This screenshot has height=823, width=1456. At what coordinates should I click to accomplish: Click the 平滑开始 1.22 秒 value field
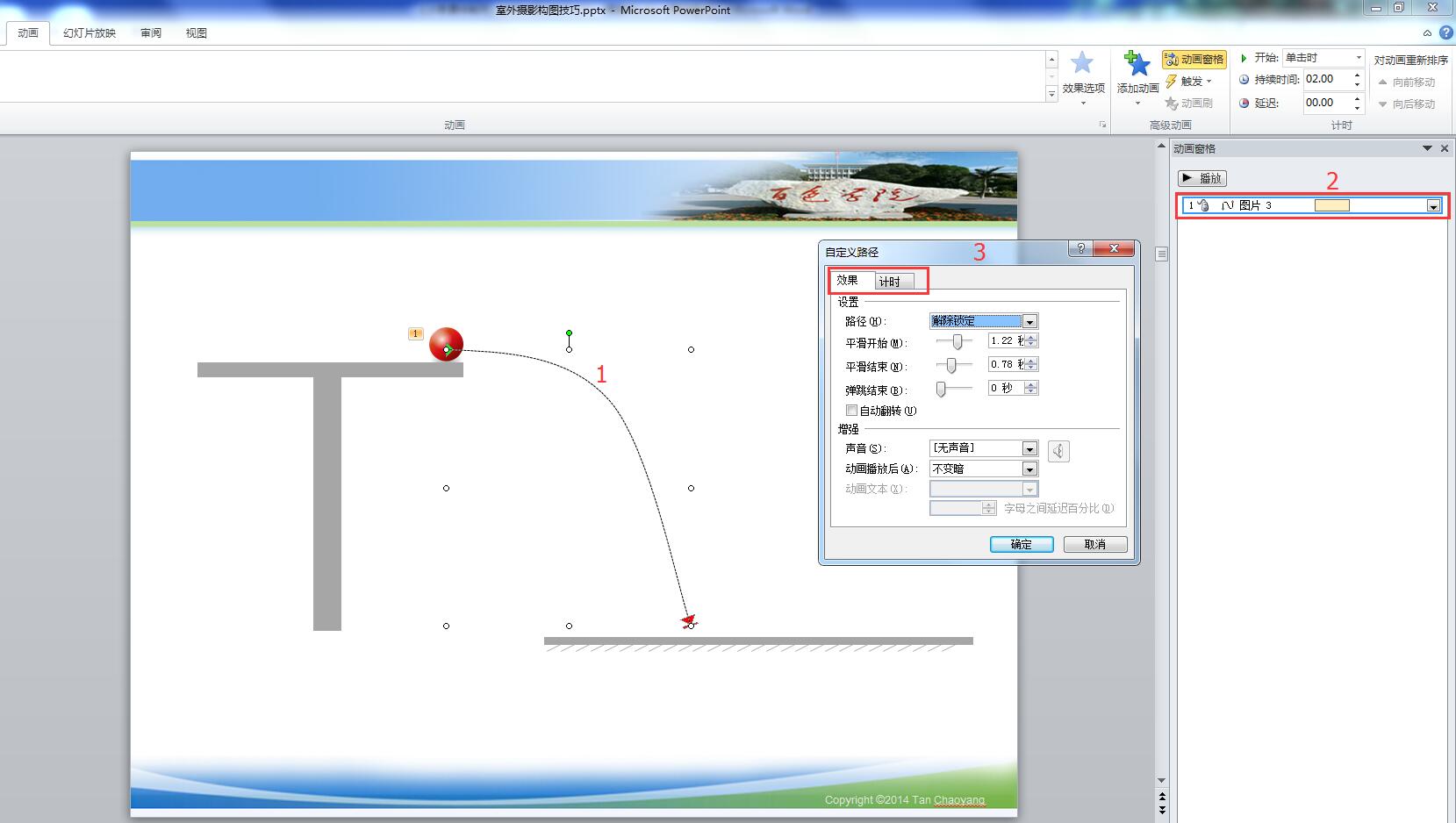(x=1006, y=340)
